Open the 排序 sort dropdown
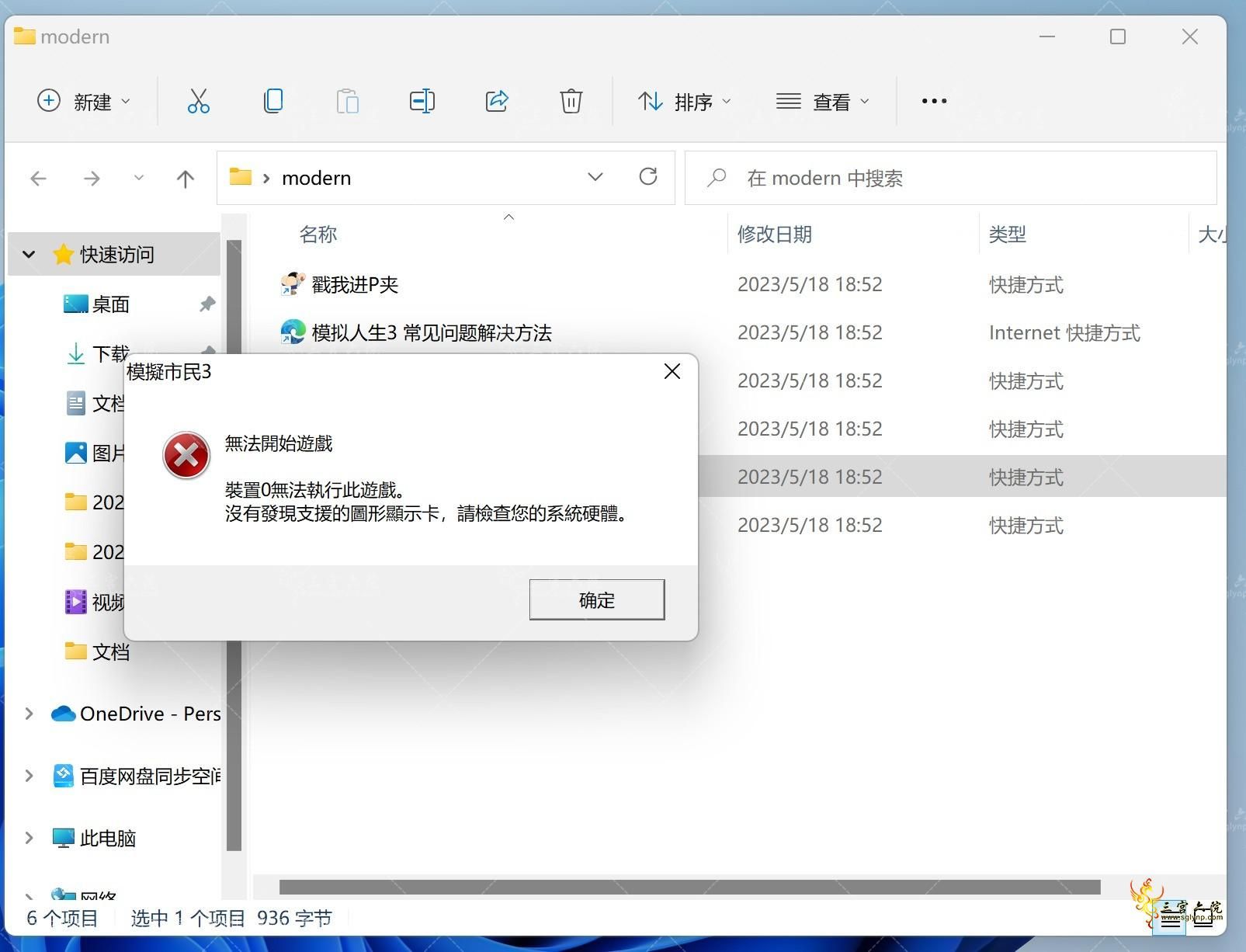The height and width of the screenshot is (952, 1246). pos(684,101)
